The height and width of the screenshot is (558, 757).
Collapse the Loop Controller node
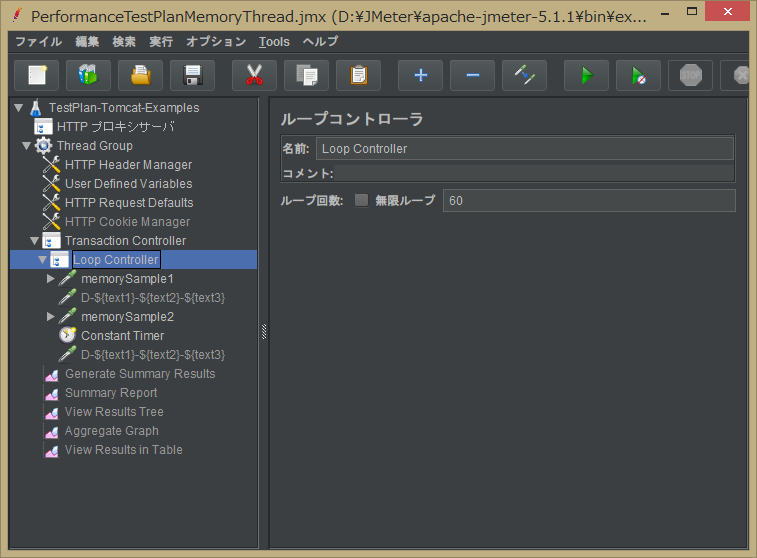click(x=42, y=260)
